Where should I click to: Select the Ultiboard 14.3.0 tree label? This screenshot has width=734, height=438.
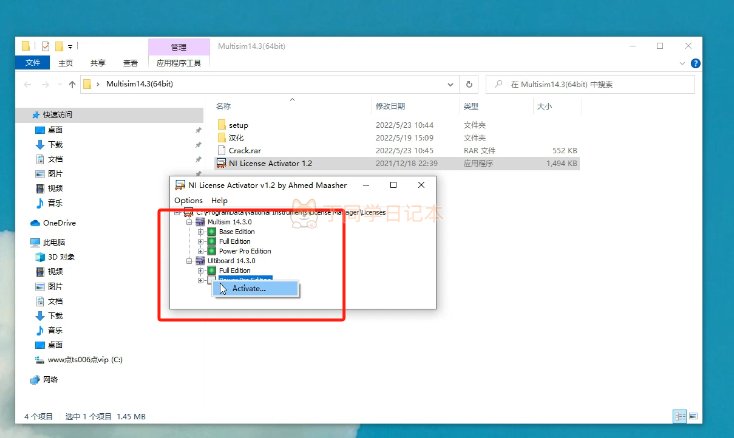pyautogui.click(x=231, y=261)
